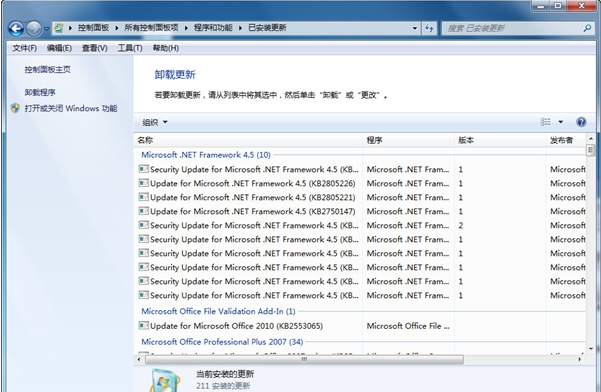
Task: Click the 卸载更新 heading
Action: point(175,74)
